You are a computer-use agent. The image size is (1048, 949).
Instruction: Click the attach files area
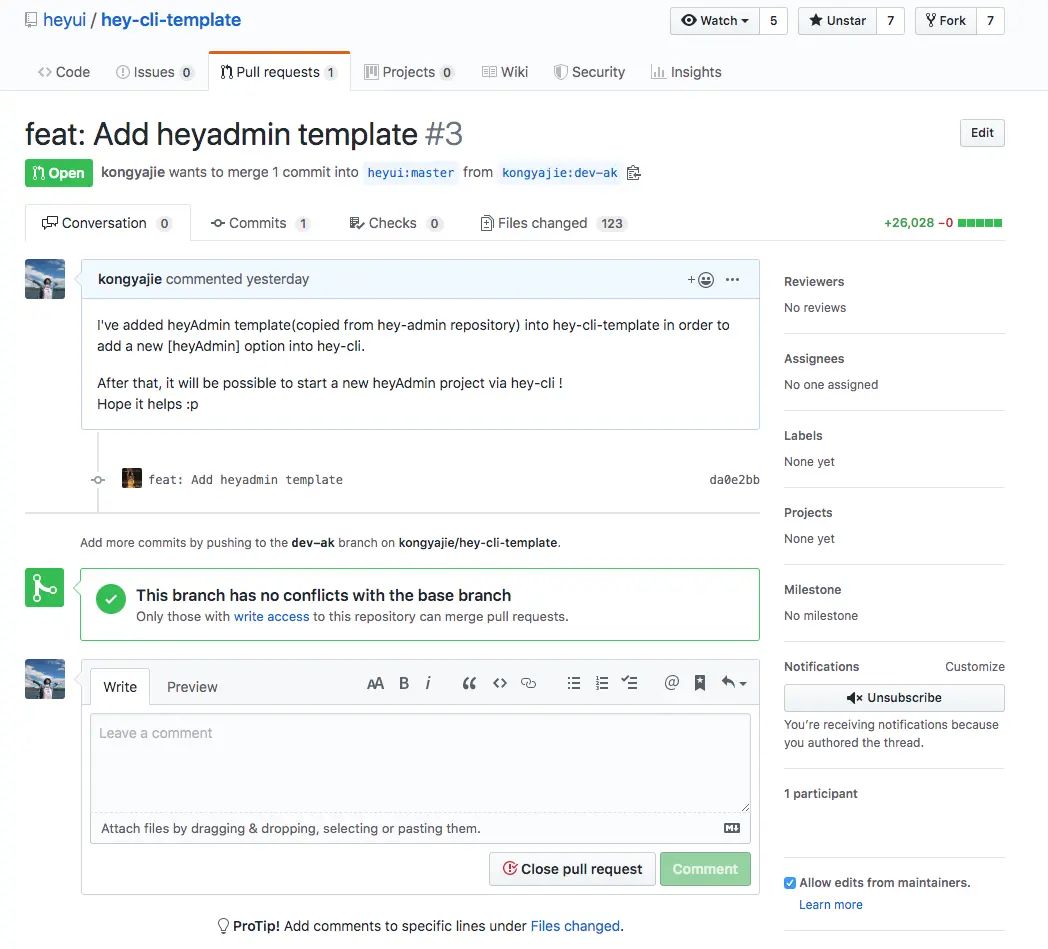[x=420, y=828]
